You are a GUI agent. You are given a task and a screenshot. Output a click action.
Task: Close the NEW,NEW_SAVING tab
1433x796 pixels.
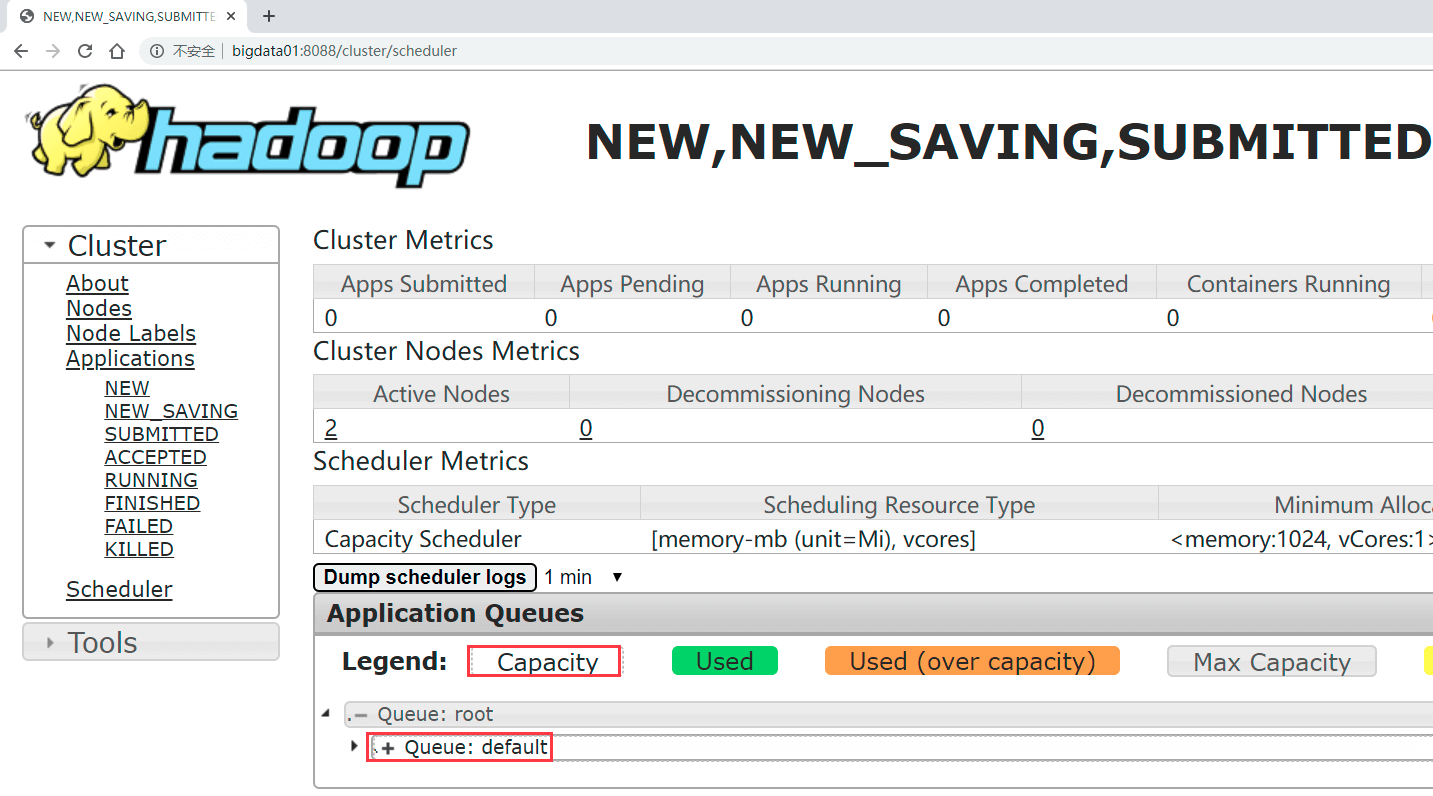coord(232,16)
